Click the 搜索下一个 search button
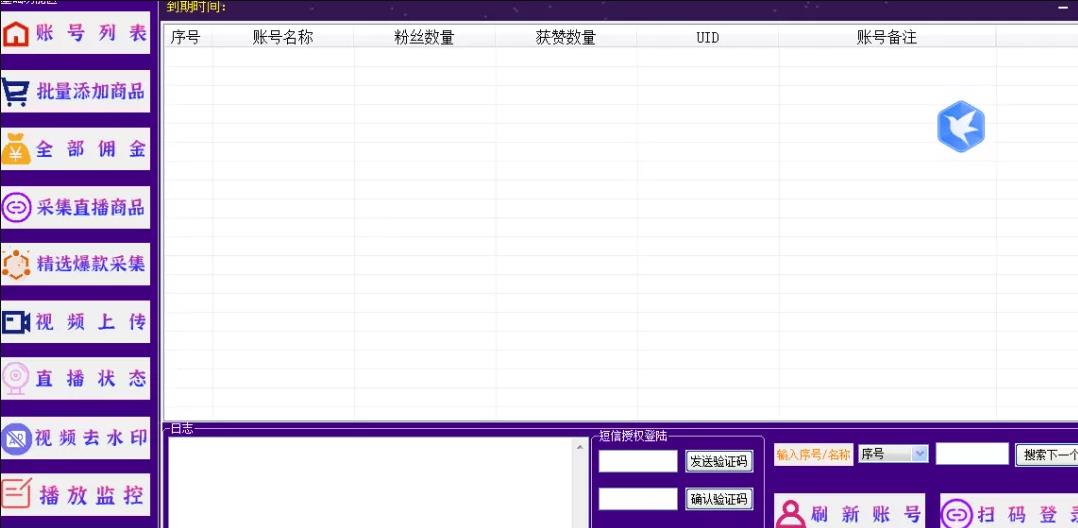 [x=1046, y=455]
